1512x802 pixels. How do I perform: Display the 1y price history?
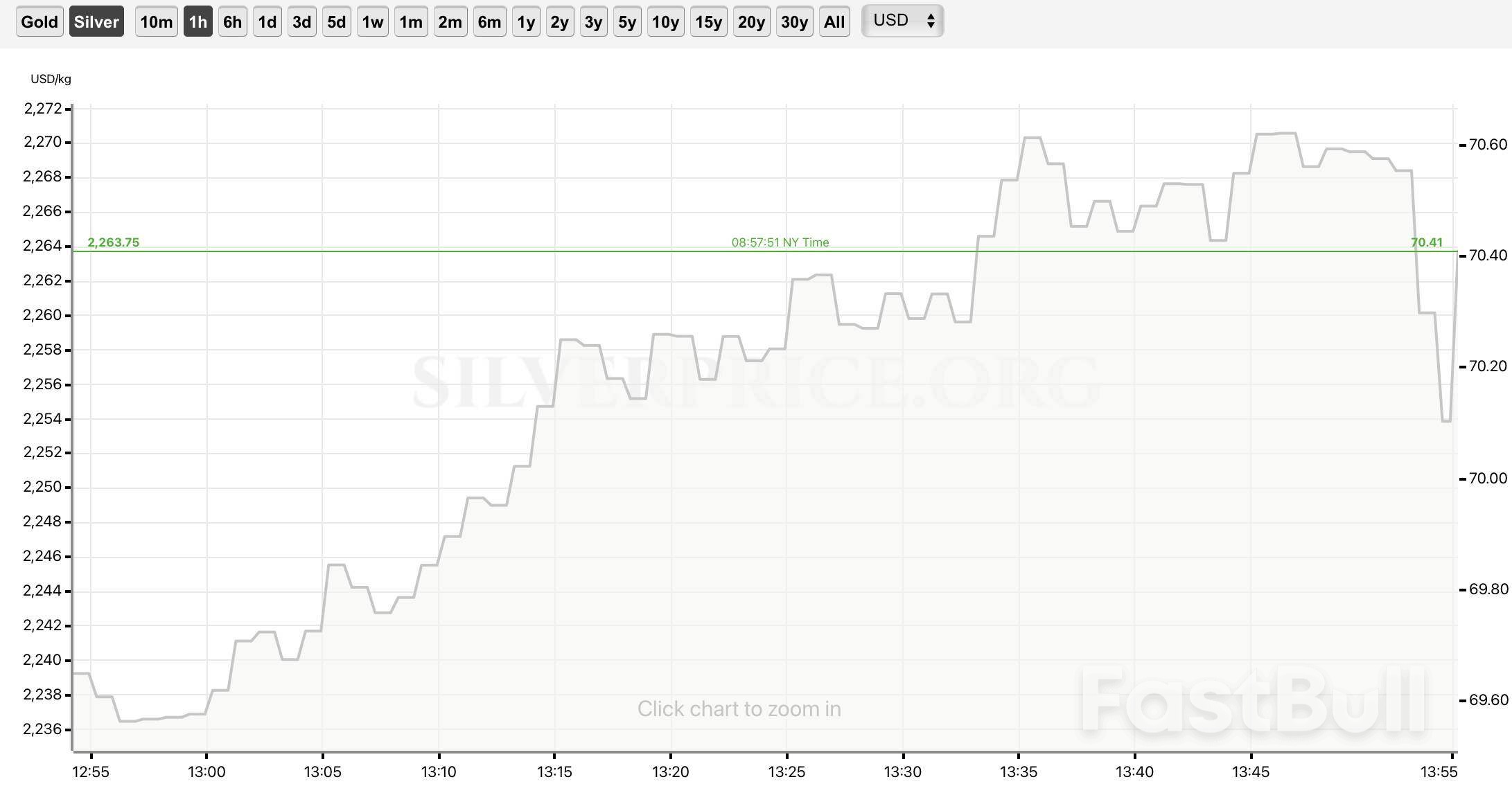point(526,22)
